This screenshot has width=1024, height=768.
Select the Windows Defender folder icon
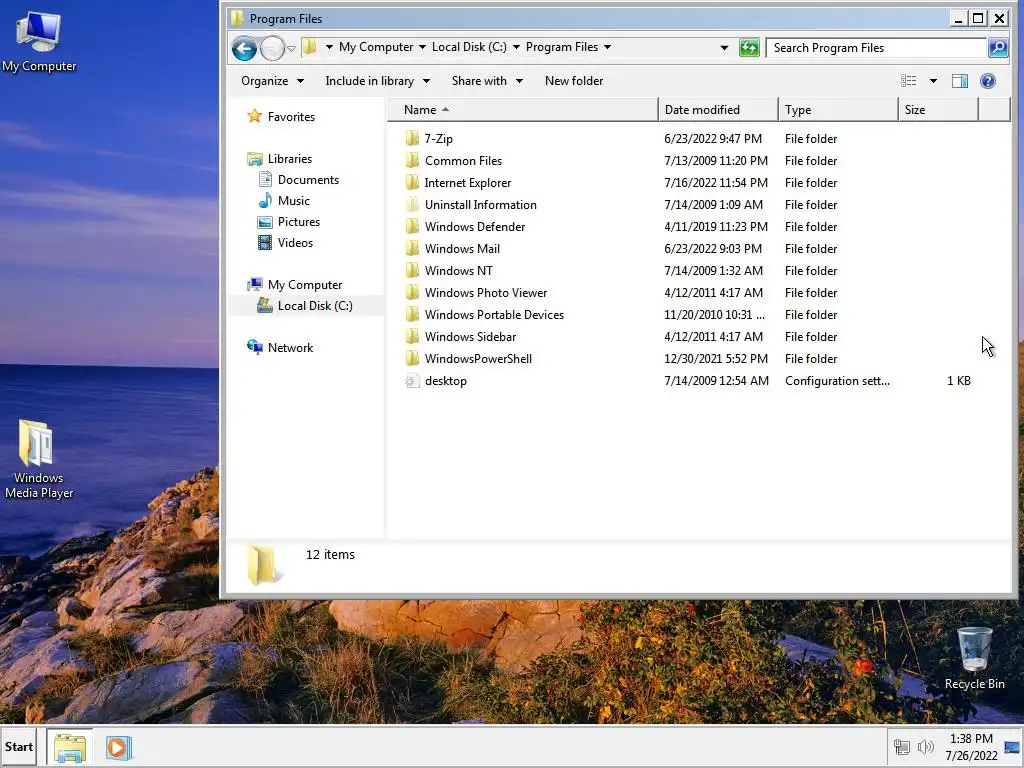click(412, 227)
